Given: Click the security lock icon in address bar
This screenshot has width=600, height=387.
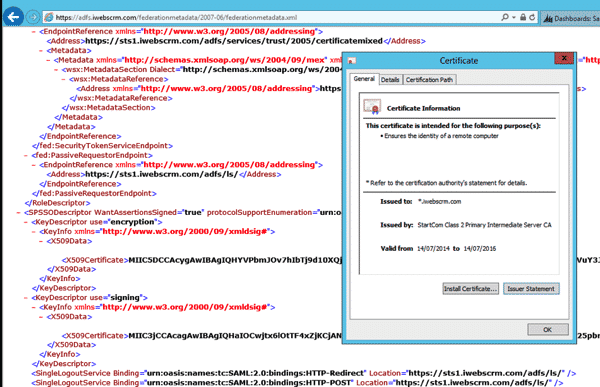Looking at the screenshot, I should click(x=523, y=17).
